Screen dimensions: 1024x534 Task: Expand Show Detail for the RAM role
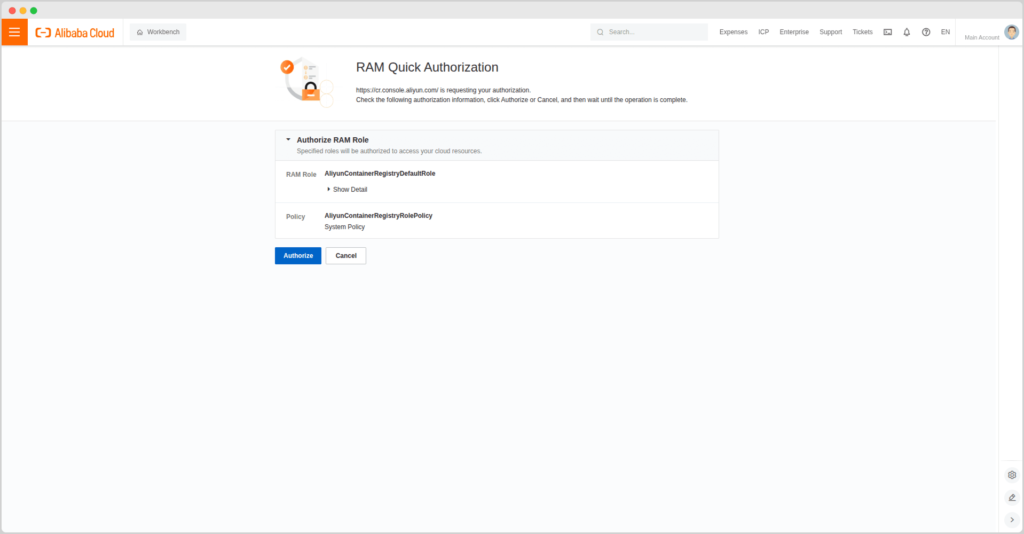pyautogui.click(x=347, y=189)
